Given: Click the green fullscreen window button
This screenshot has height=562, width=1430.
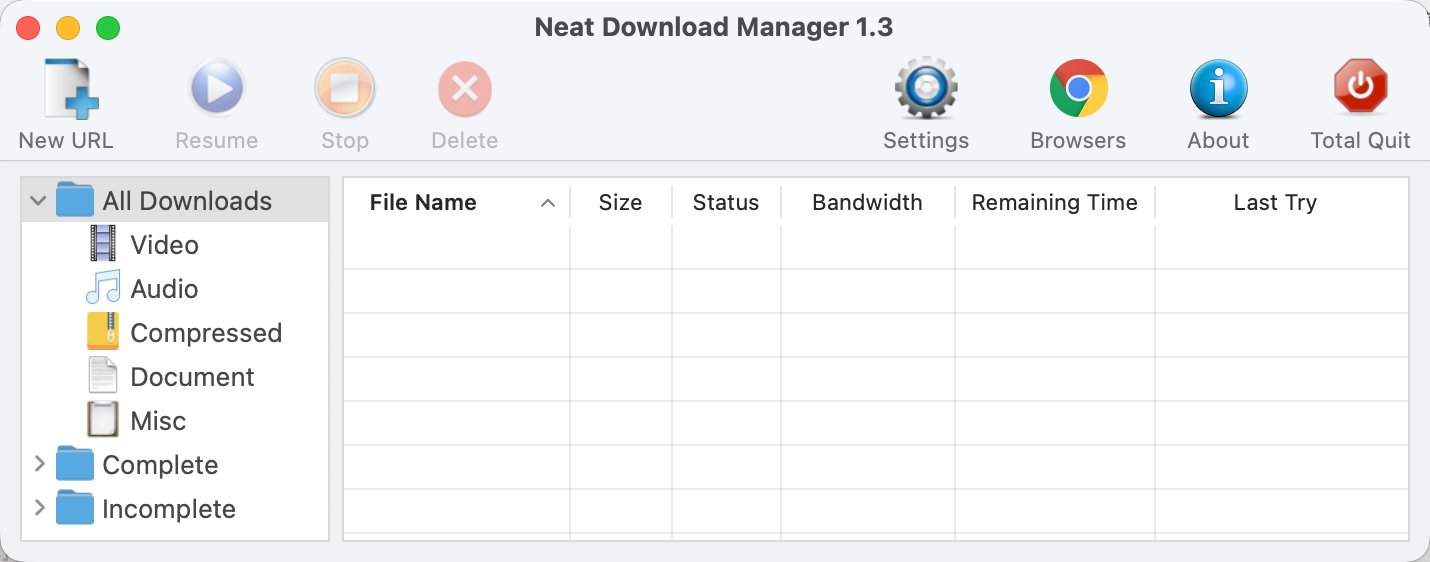Looking at the screenshot, I should pyautogui.click(x=108, y=28).
